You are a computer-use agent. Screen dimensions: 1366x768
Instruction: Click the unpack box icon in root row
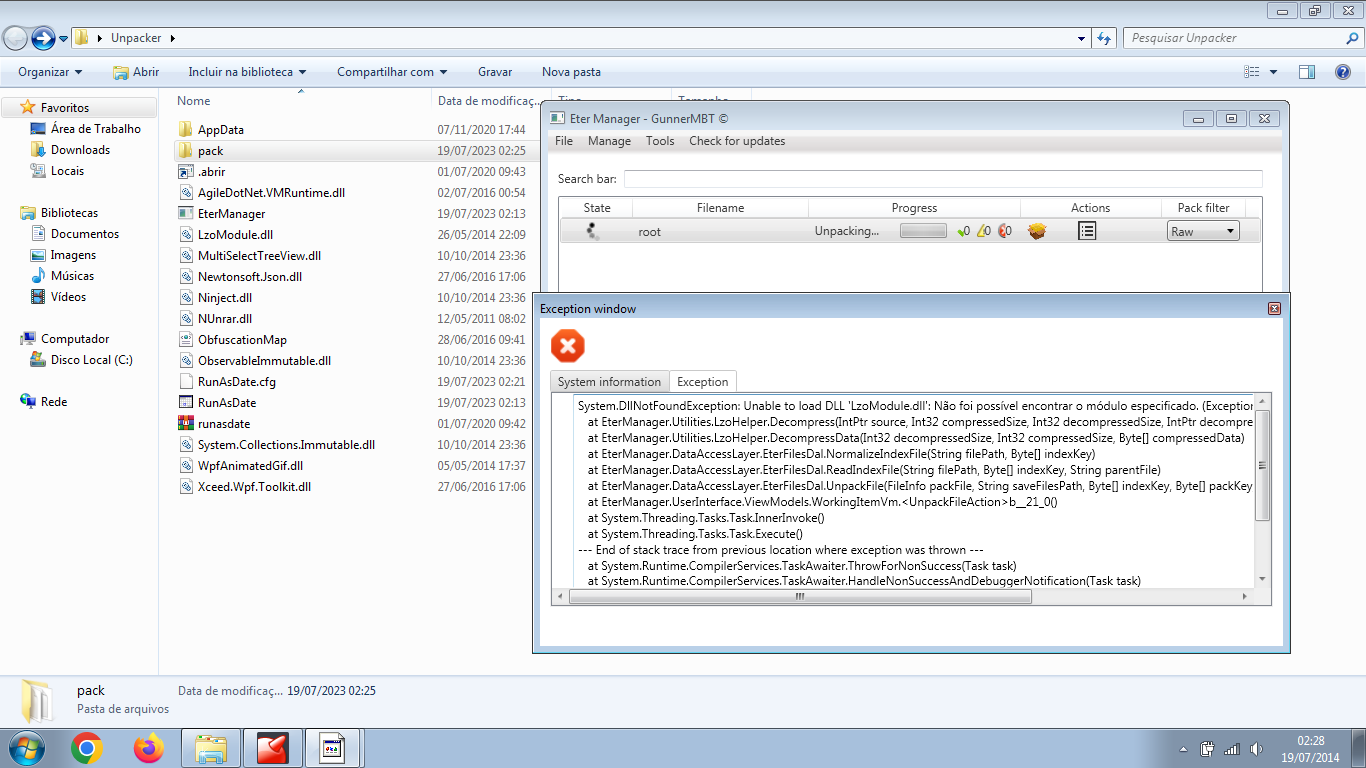(1037, 231)
